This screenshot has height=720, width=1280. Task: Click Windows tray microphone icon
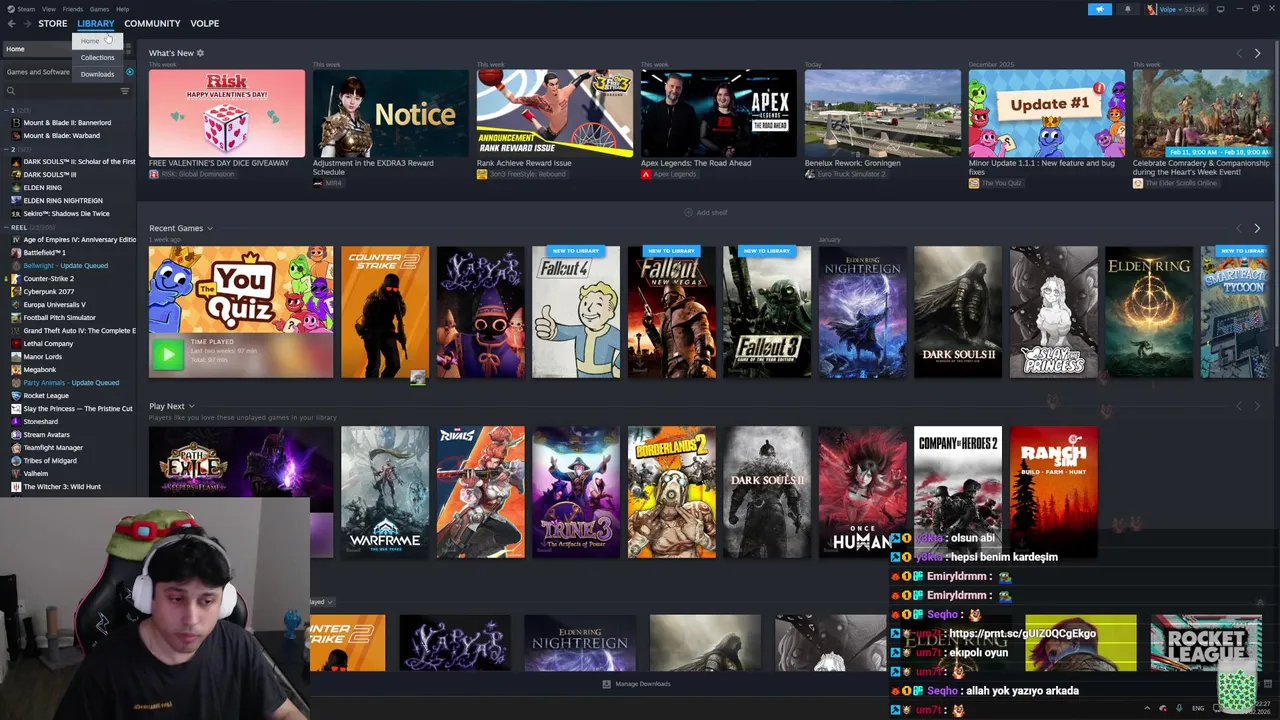click(x=1179, y=708)
